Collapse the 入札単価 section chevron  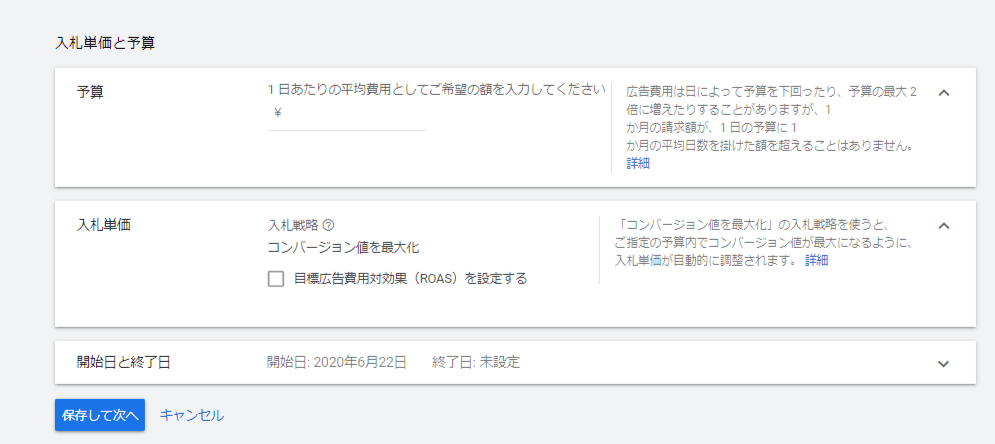[944, 226]
